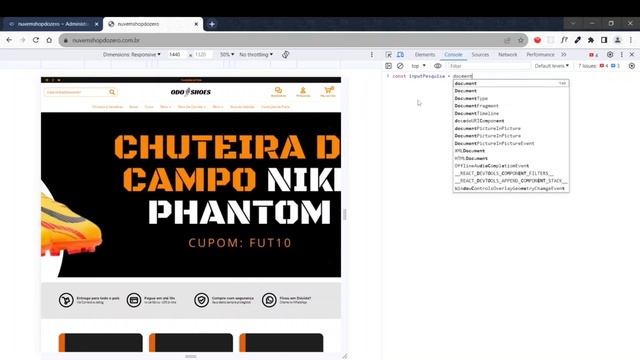The image size is (640, 360).
Task: Clear console with the ban icon
Action: 400,66
